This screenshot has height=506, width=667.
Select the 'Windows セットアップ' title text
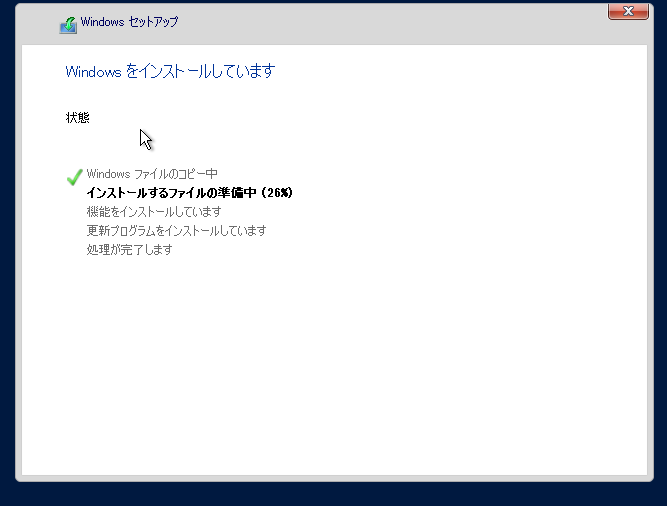[x=129, y=22]
